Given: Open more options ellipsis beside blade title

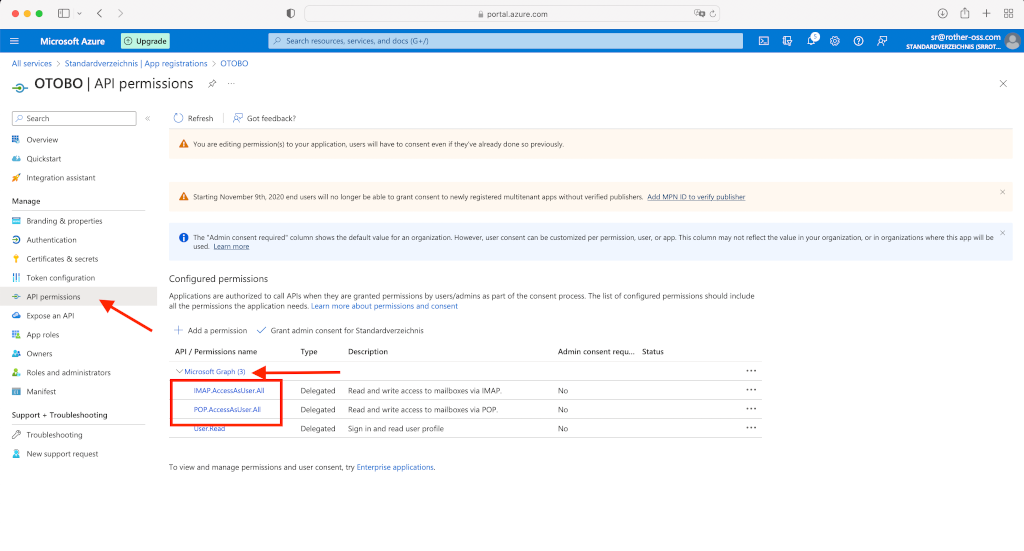Looking at the screenshot, I should point(231,84).
